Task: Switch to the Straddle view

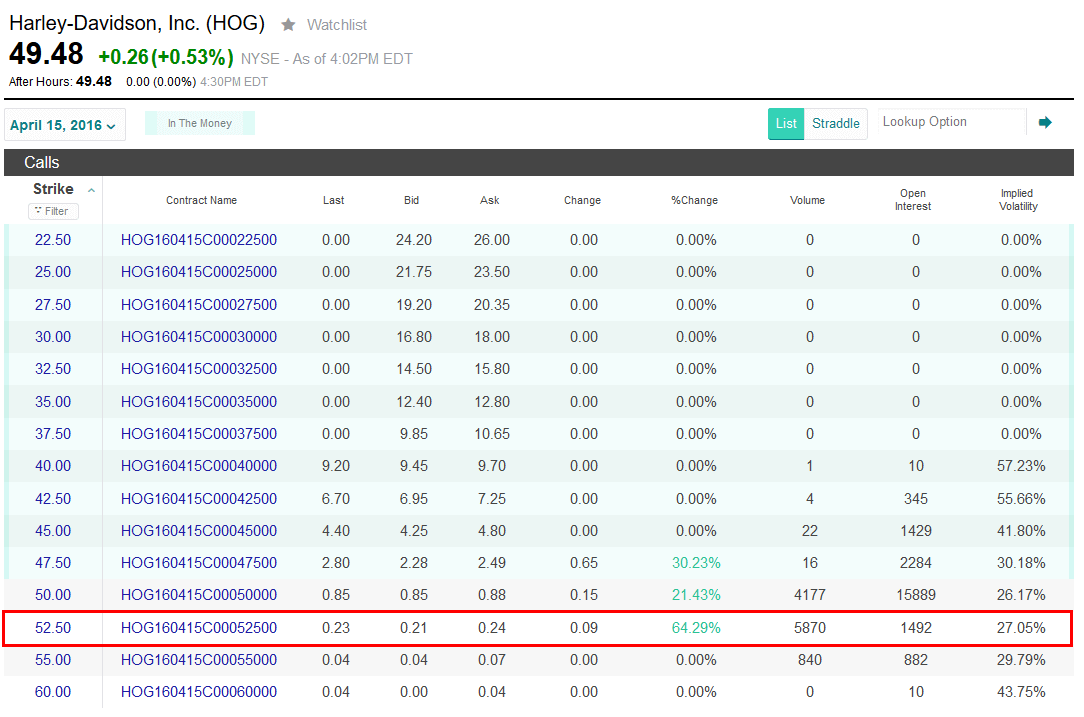Action: (836, 124)
